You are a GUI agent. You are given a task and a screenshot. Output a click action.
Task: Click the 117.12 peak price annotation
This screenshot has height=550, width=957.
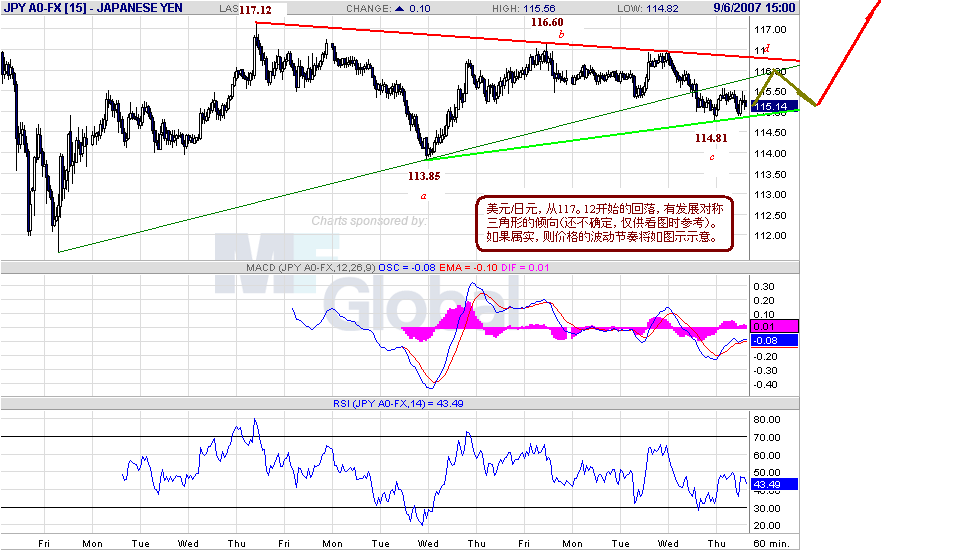[255, 10]
